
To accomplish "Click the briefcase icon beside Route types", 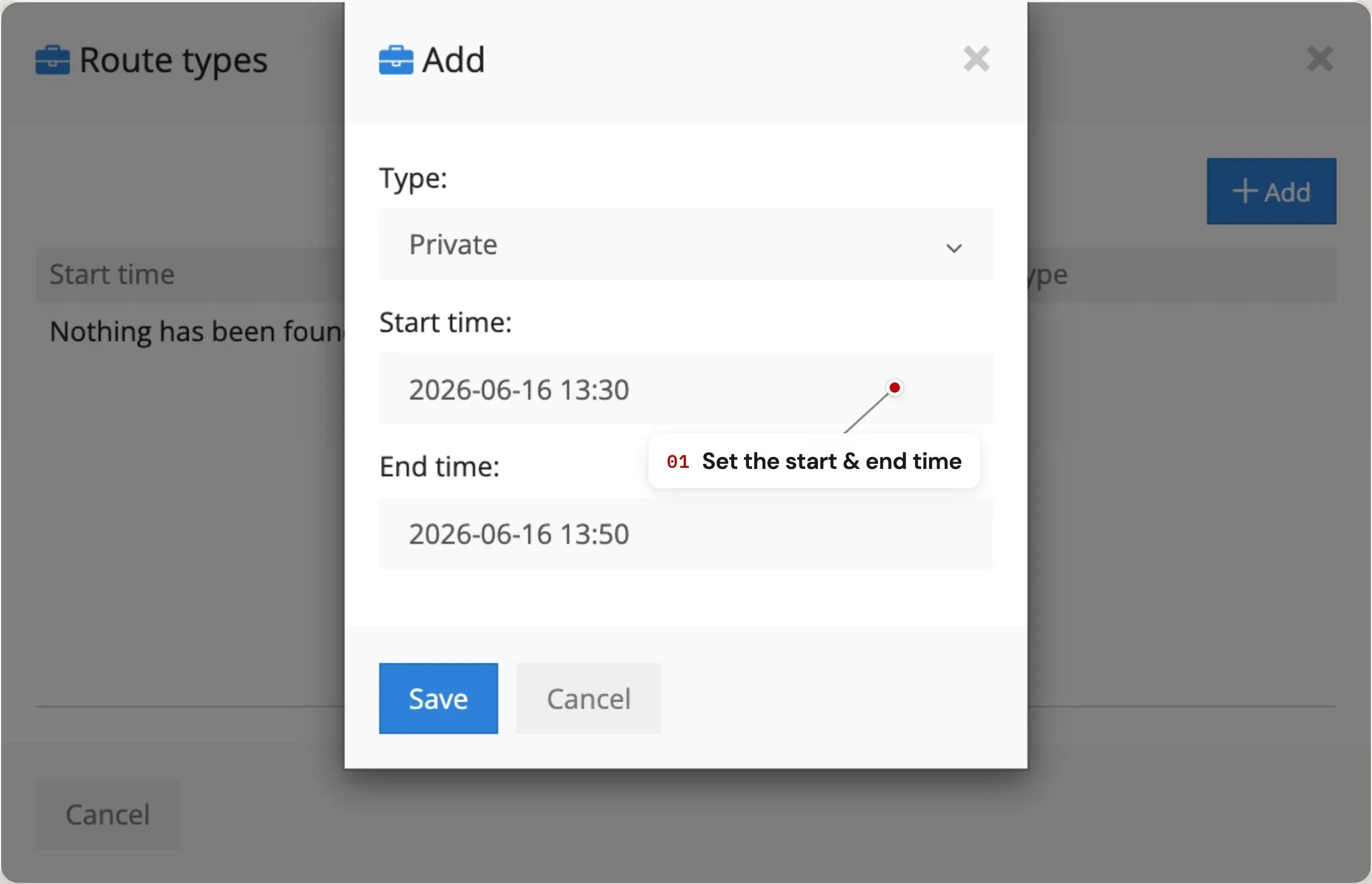I will [x=52, y=60].
